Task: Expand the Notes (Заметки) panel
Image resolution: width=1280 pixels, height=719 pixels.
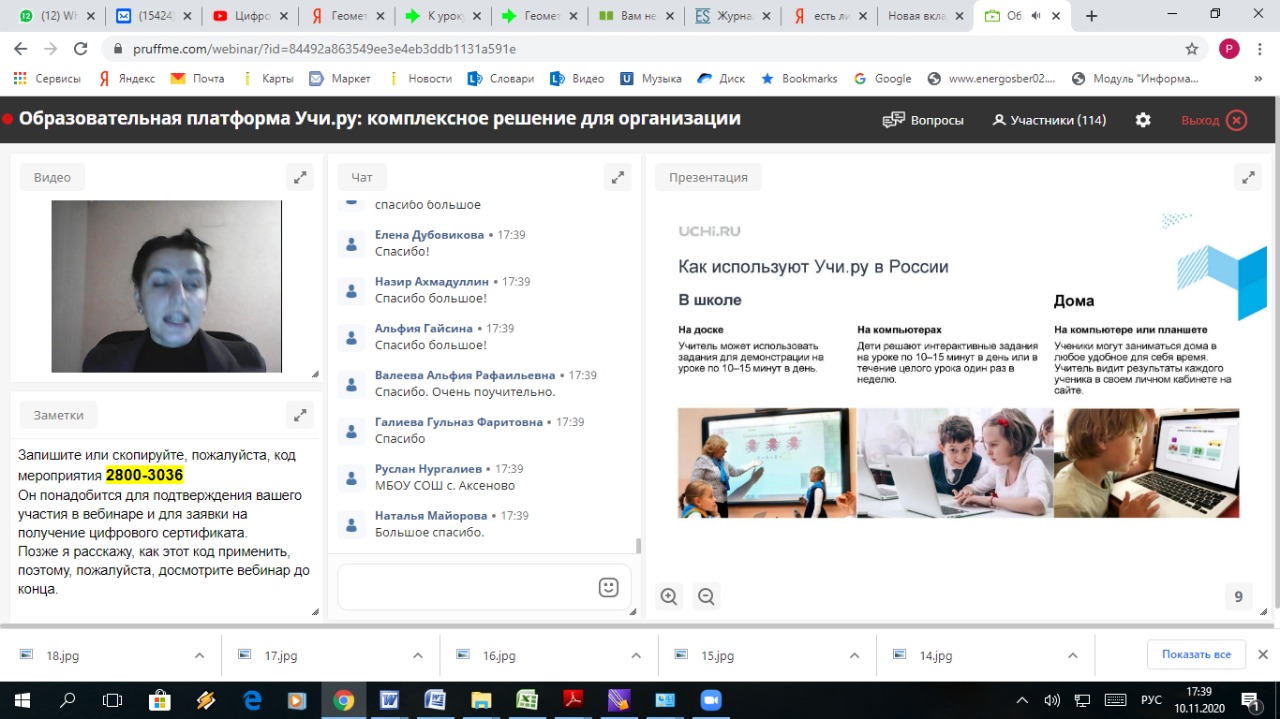Action: pyautogui.click(x=300, y=414)
